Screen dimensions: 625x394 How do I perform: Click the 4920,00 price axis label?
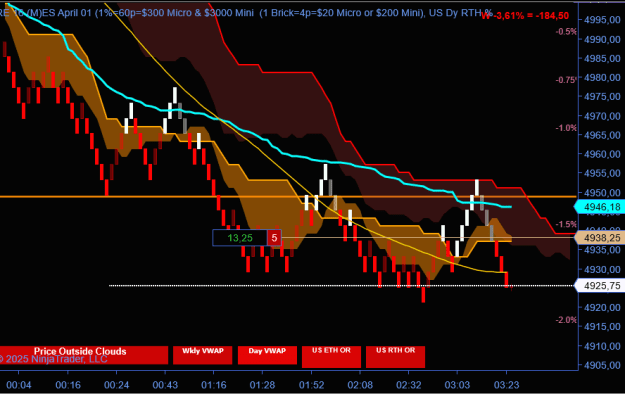(602, 308)
